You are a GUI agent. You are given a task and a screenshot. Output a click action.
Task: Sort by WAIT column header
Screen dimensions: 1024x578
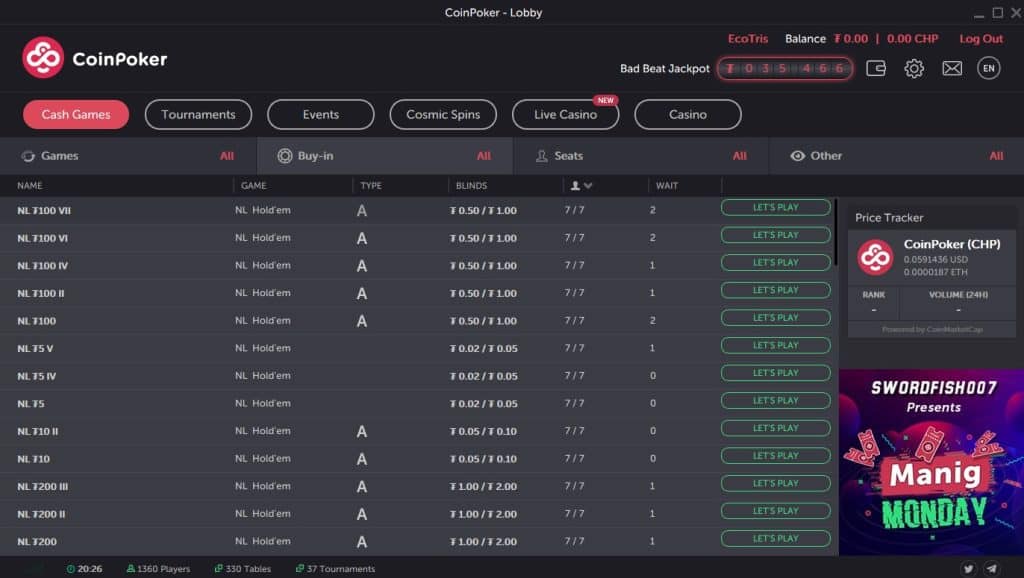click(667, 186)
